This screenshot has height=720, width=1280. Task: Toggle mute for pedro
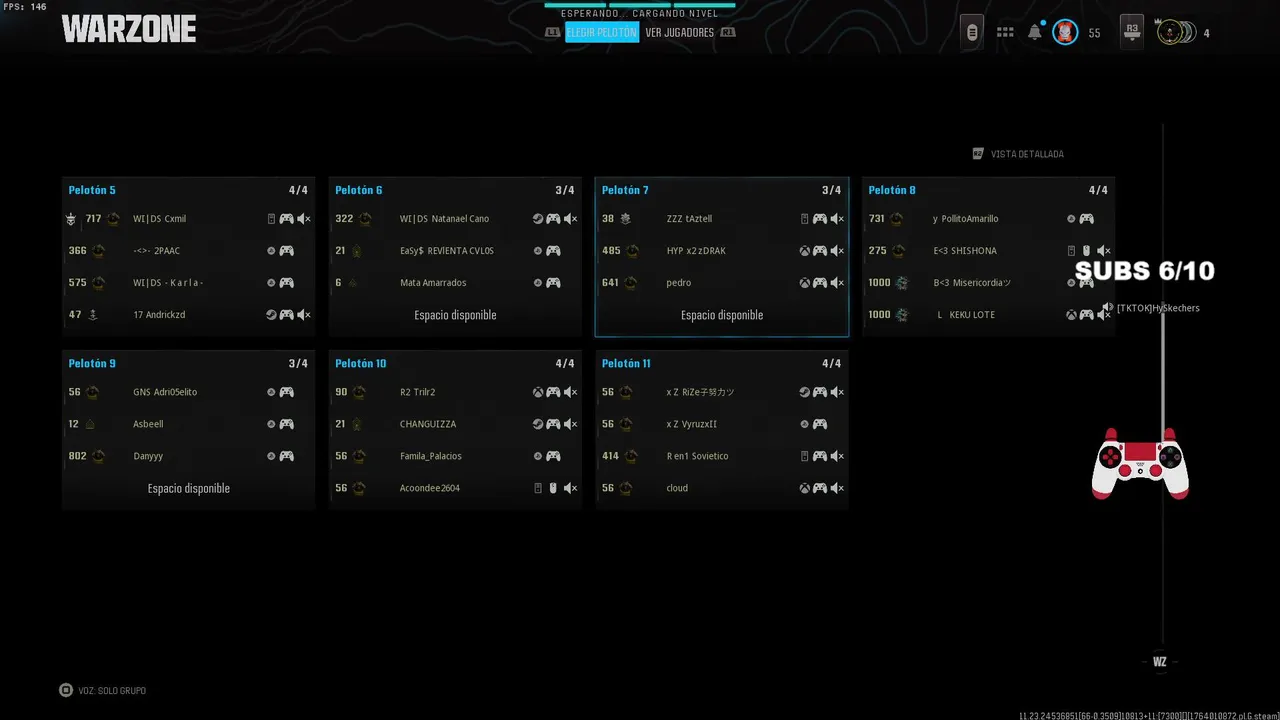tap(837, 283)
